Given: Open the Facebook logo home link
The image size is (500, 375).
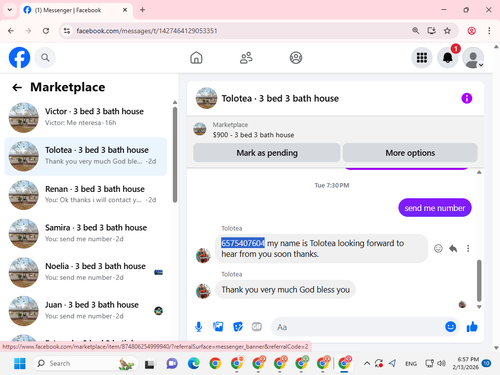Looking at the screenshot, I should click(19, 58).
